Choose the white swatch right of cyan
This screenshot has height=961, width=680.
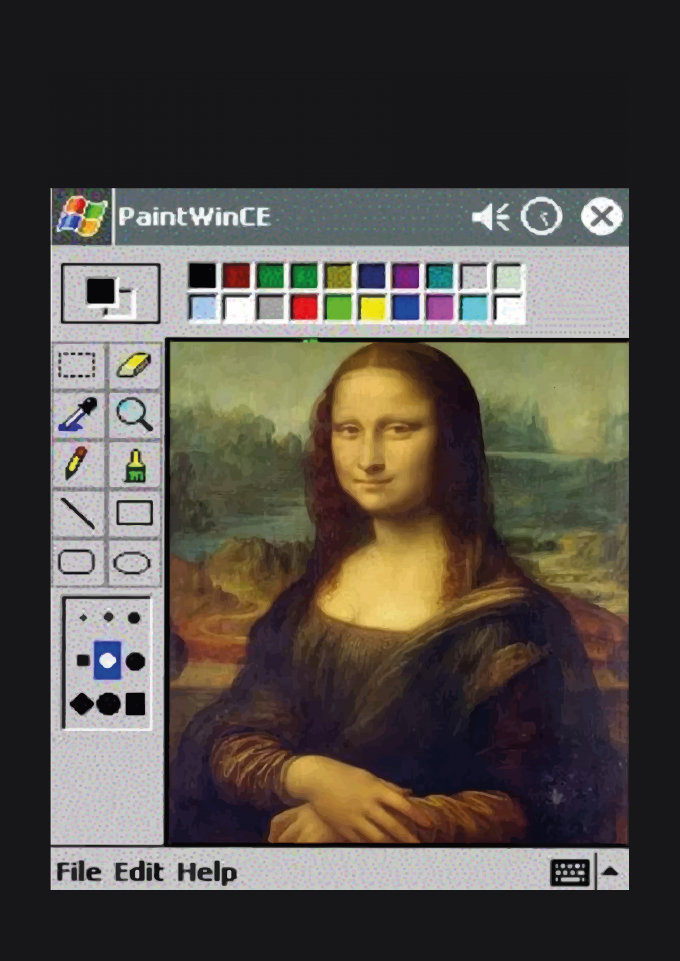click(x=508, y=308)
